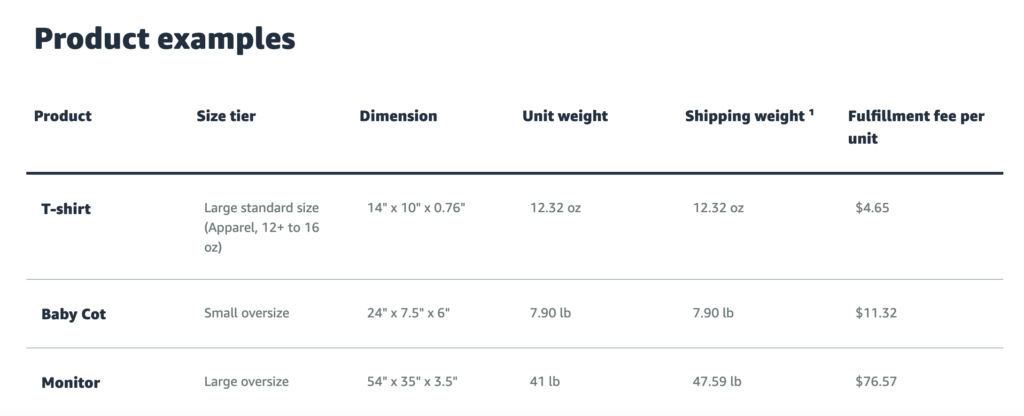The height and width of the screenshot is (416, 1024).
Task: Select the T-shirt product row label
Action: [x=66, y=209]
